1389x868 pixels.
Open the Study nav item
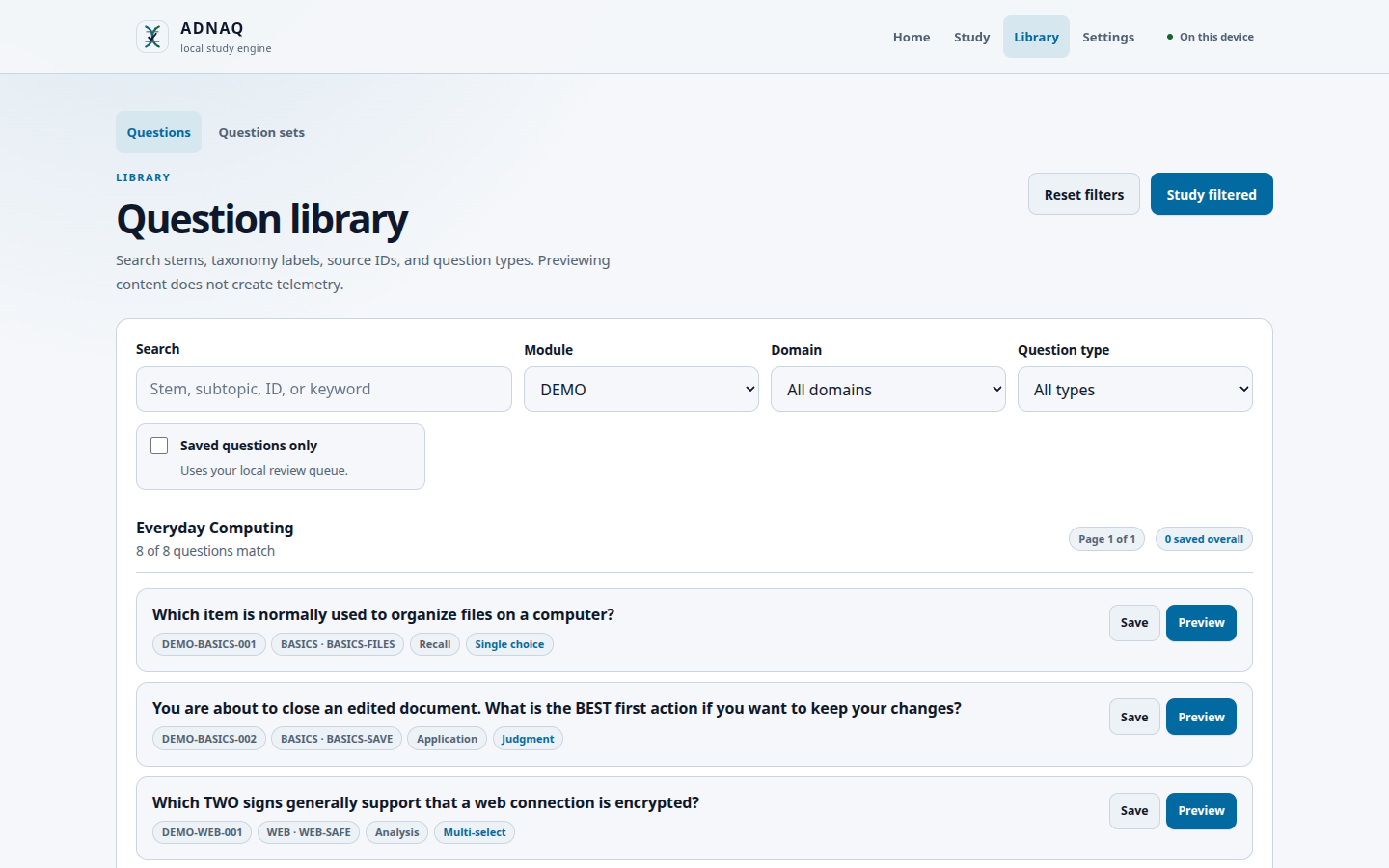[x=972, y=37]
